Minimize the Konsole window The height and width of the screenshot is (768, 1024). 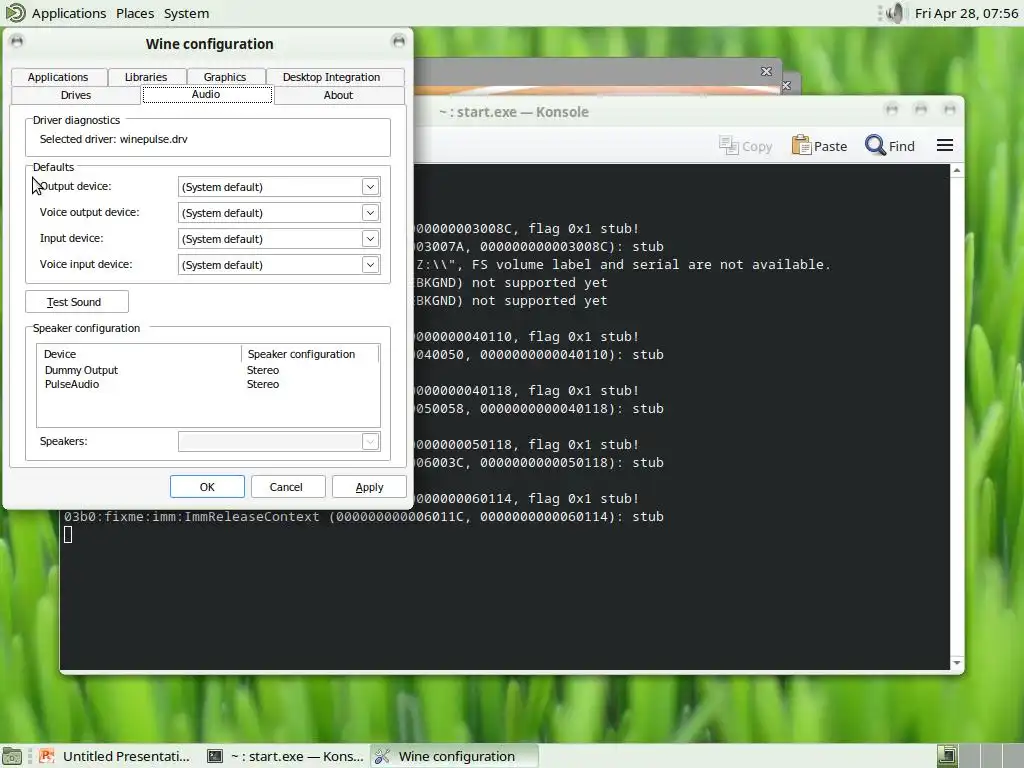pyautogui.click(x=891, y=110)
